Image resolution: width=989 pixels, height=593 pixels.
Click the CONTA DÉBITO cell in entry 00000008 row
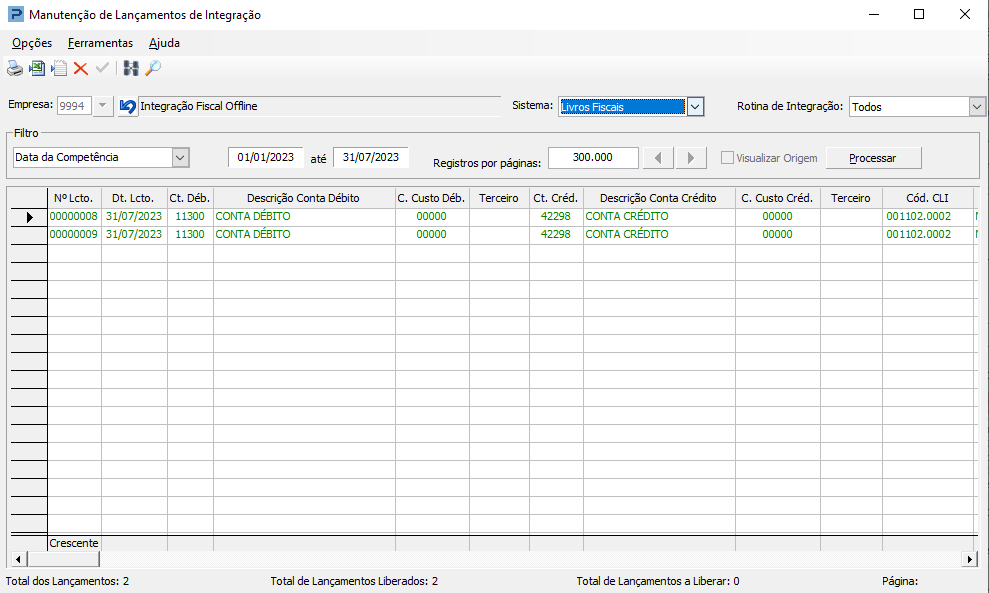click(x=304, y=216)
